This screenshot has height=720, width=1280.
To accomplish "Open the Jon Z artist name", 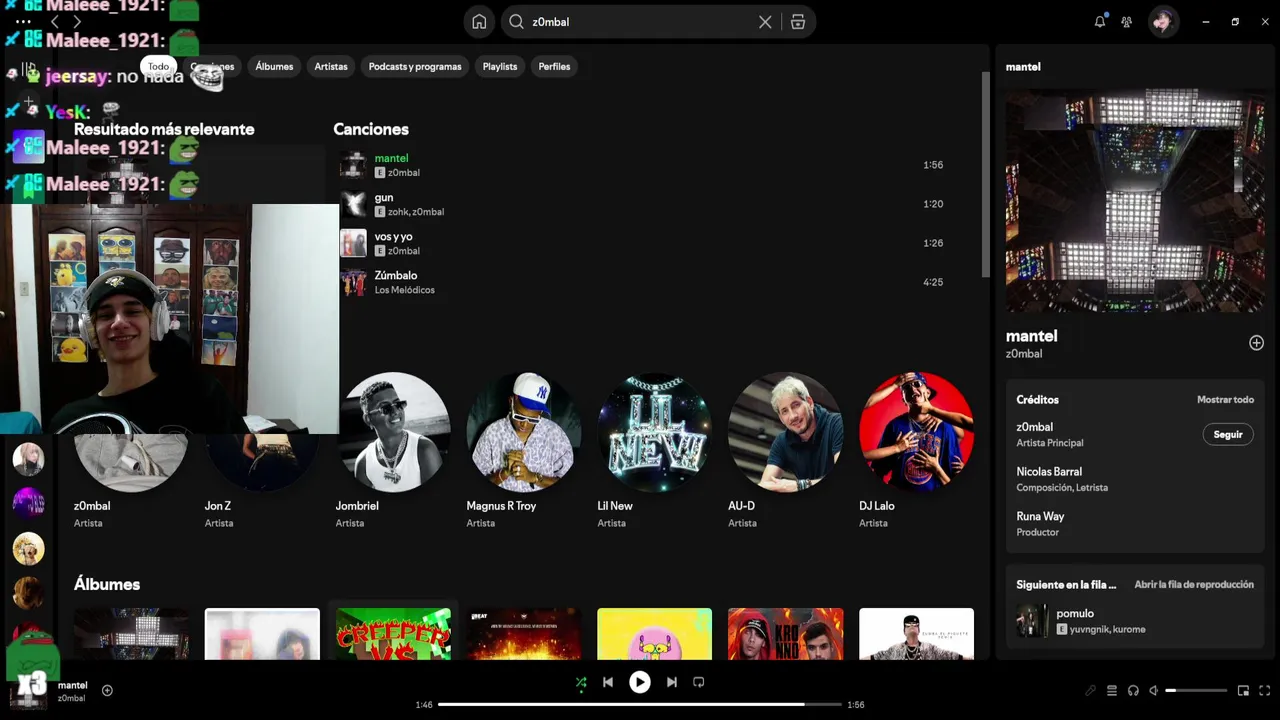I will [218, 506].
